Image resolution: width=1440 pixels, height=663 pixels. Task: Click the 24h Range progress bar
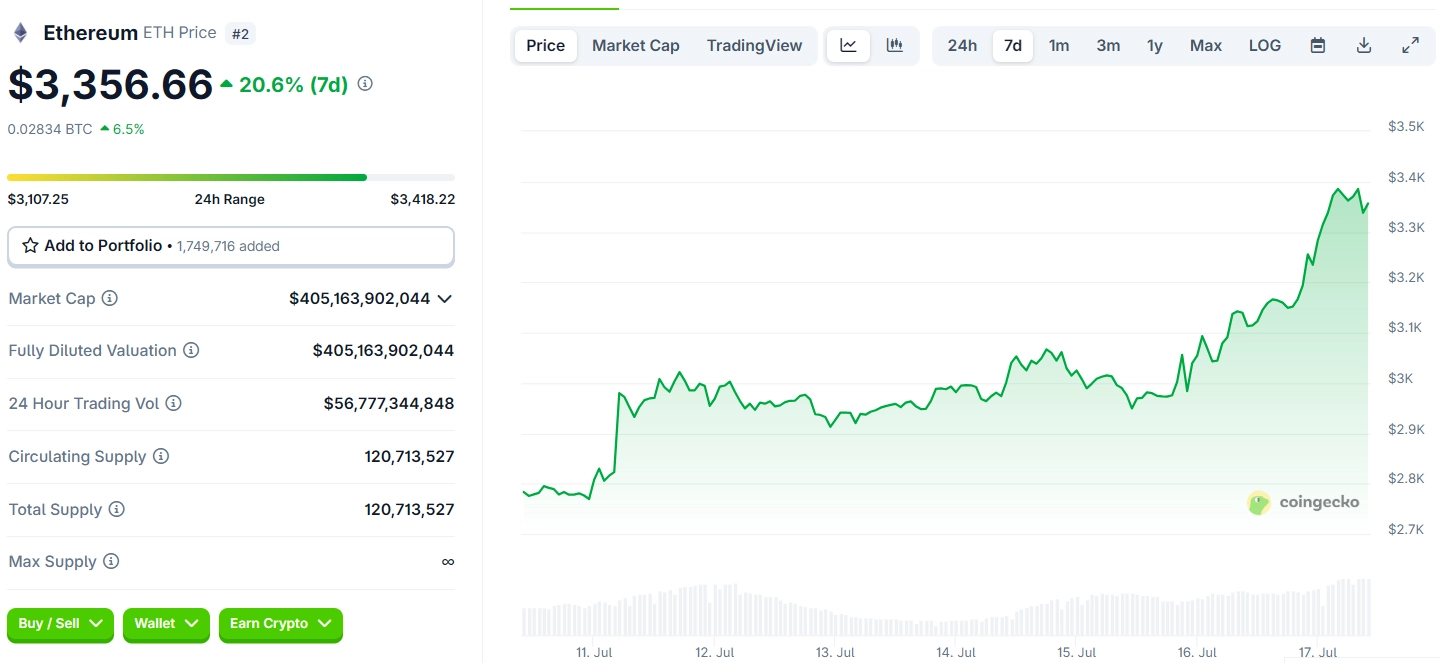tap(231, 177)
